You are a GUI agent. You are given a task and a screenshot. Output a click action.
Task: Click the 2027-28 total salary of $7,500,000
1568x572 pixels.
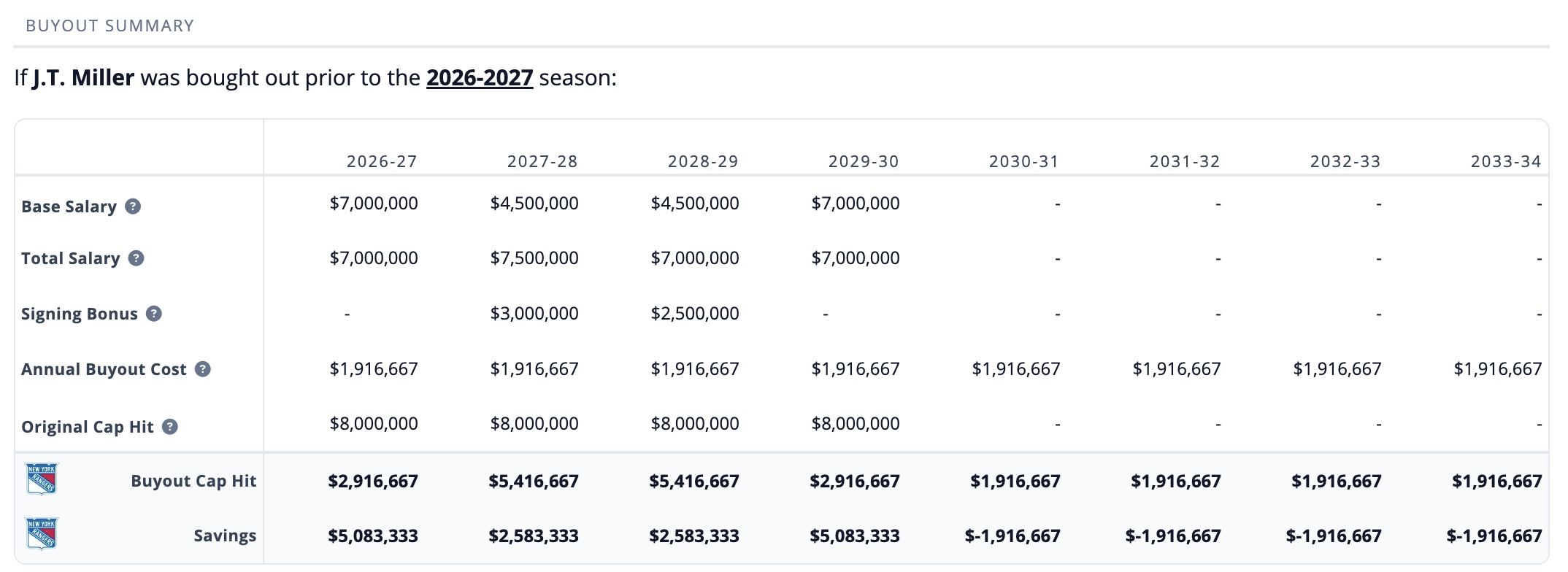click(534, 258)
